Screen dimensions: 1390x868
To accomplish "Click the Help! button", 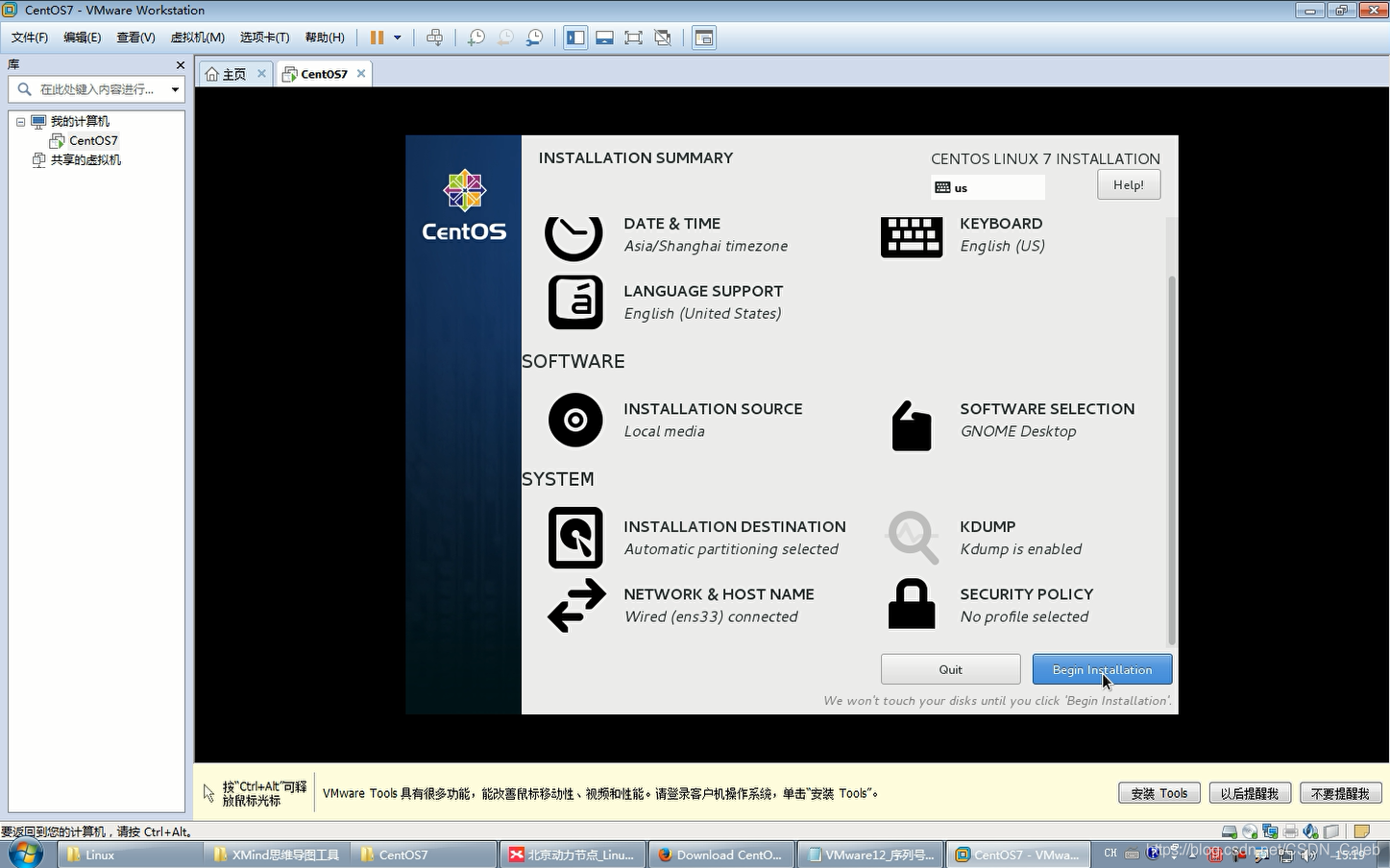I will tap(1129, 184).
